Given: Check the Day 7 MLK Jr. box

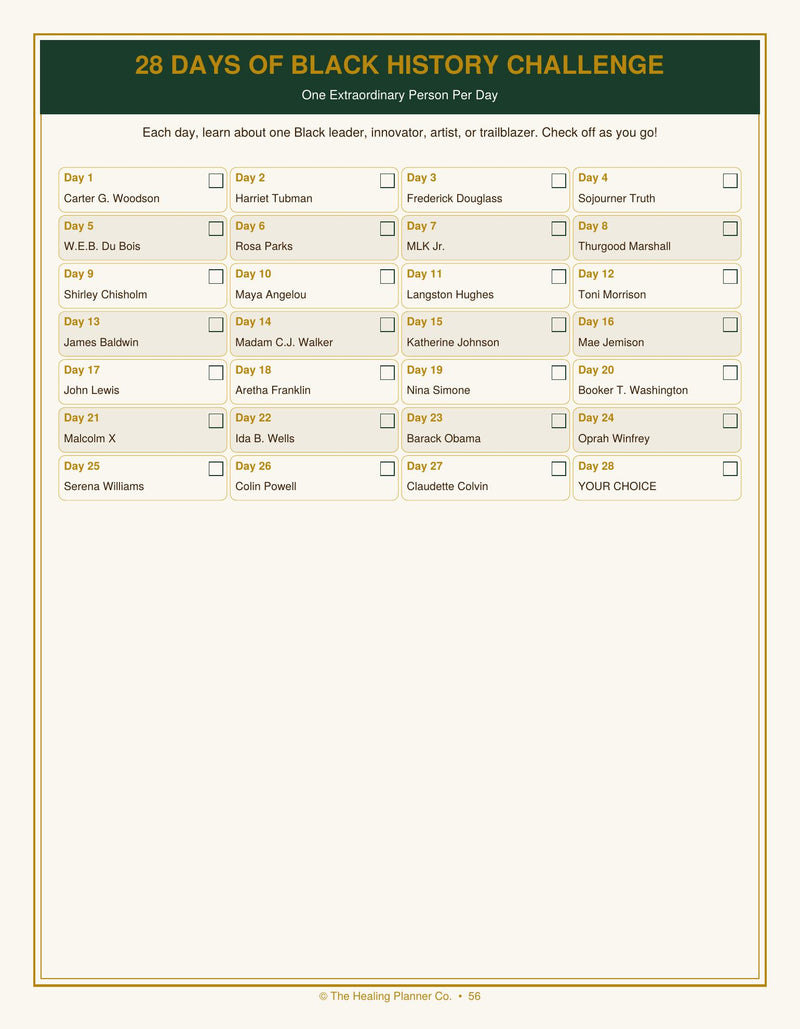Looking at the screenshot, I should (558, 228).
